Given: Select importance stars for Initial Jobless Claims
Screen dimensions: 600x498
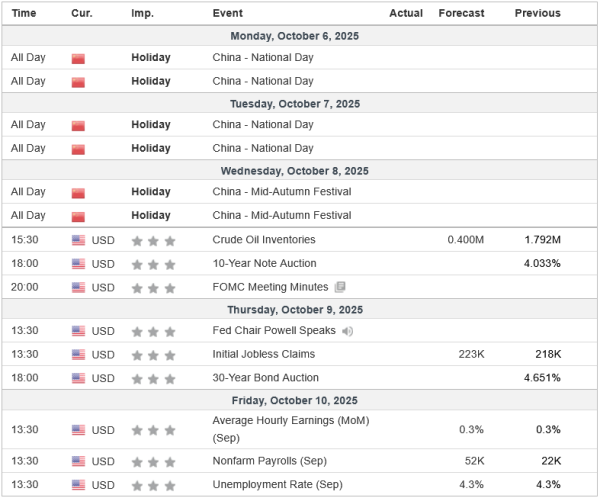Looking at the screenshot, I should coord(155,354).
